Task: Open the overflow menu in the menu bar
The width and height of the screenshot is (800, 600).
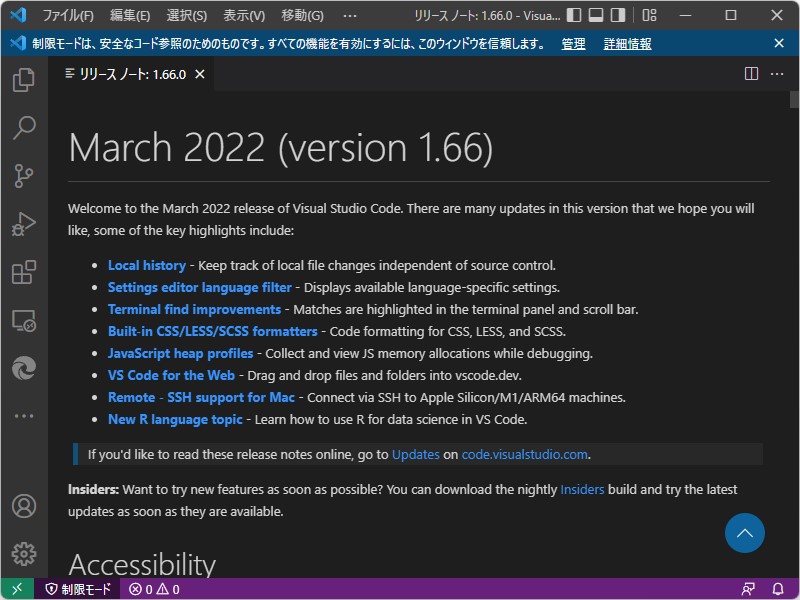Action: tap(349, 15)
